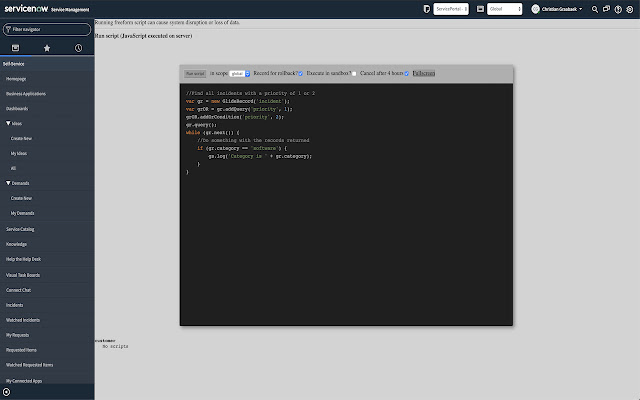Image resolution: width=640 pixels, height=400 pixels.
Task: Open Help the Help Desk module
Action: coord(23,259)
